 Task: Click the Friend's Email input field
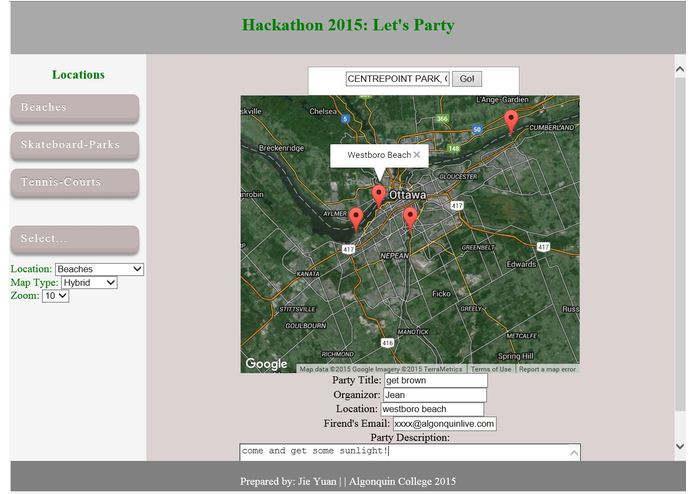pos(445,424)
